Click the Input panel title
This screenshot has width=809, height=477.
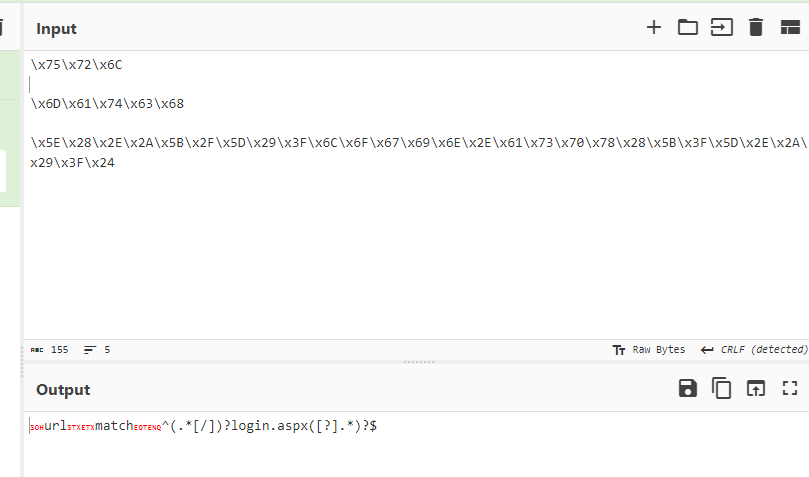[x=56, y=28]
